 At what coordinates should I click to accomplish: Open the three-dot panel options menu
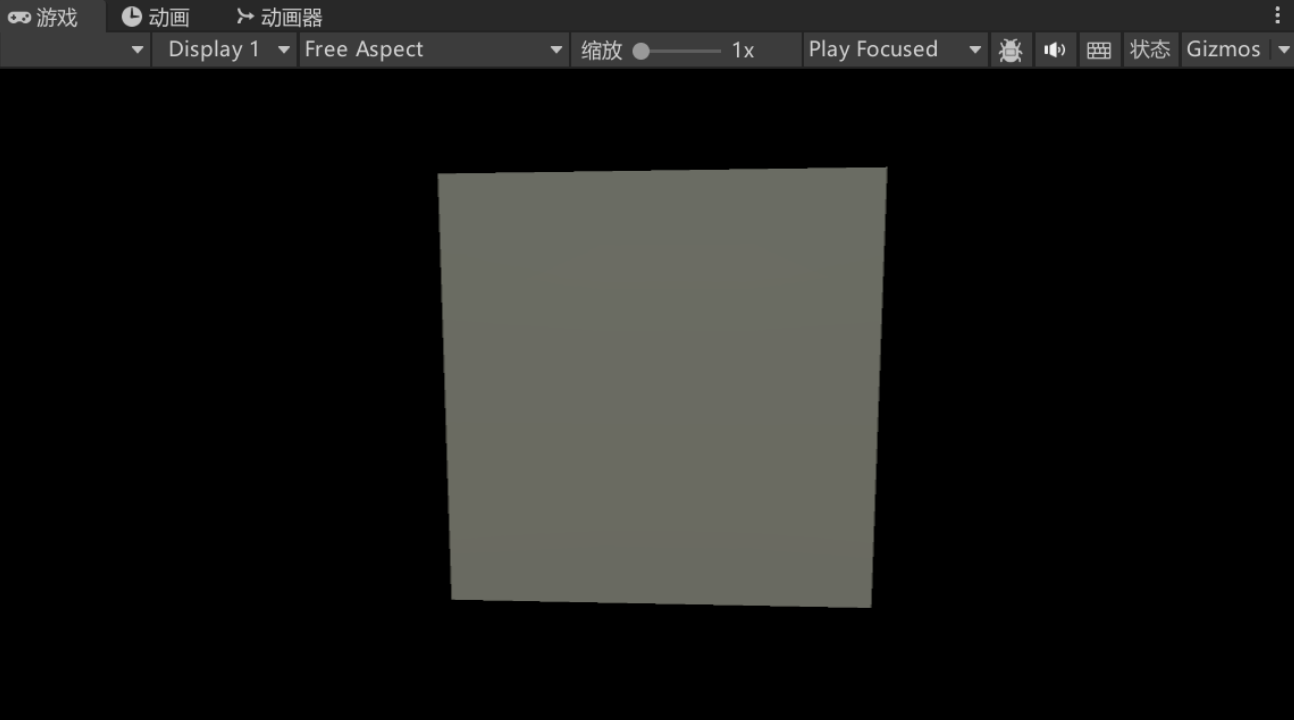(1277, 16)
